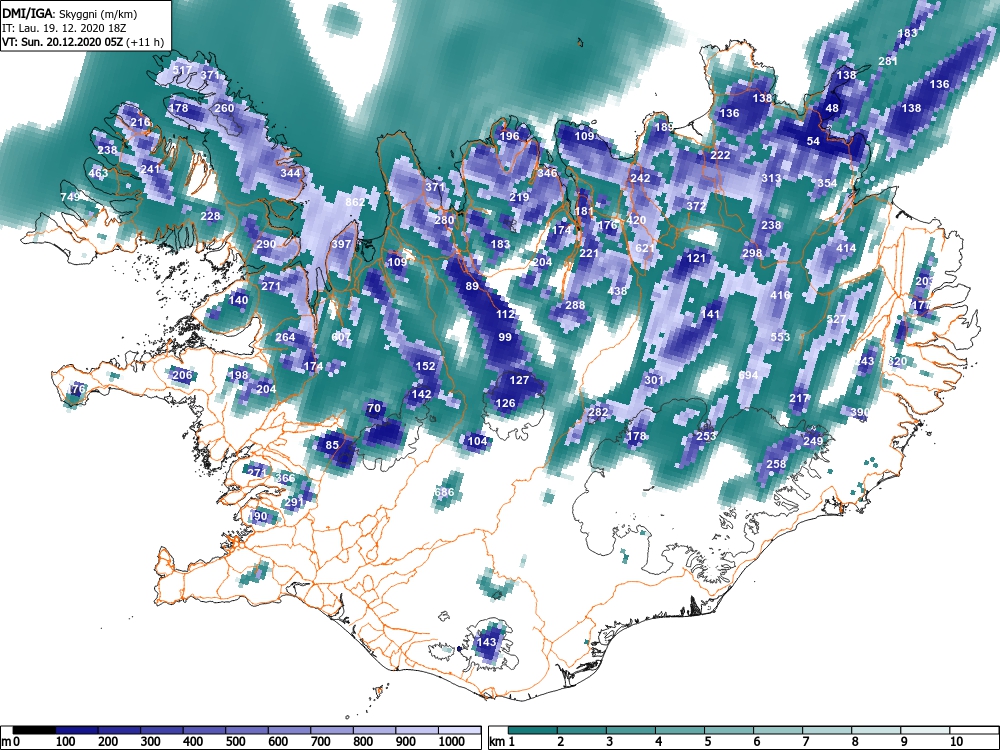Image resolution: width=1000 pixels, height=750 pixels.
Task: Click visibility value 152 on the map
Action: [425, 366]
